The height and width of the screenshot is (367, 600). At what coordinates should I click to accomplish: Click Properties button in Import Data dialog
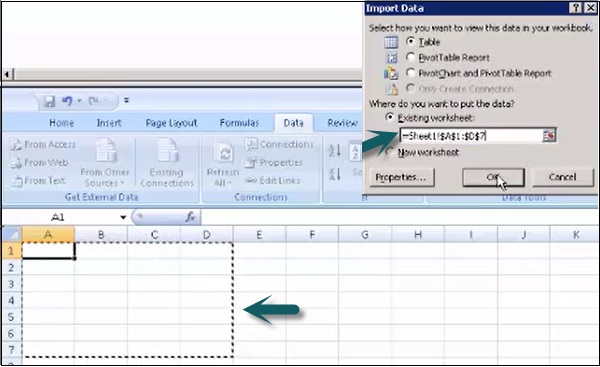click(402, 178)
